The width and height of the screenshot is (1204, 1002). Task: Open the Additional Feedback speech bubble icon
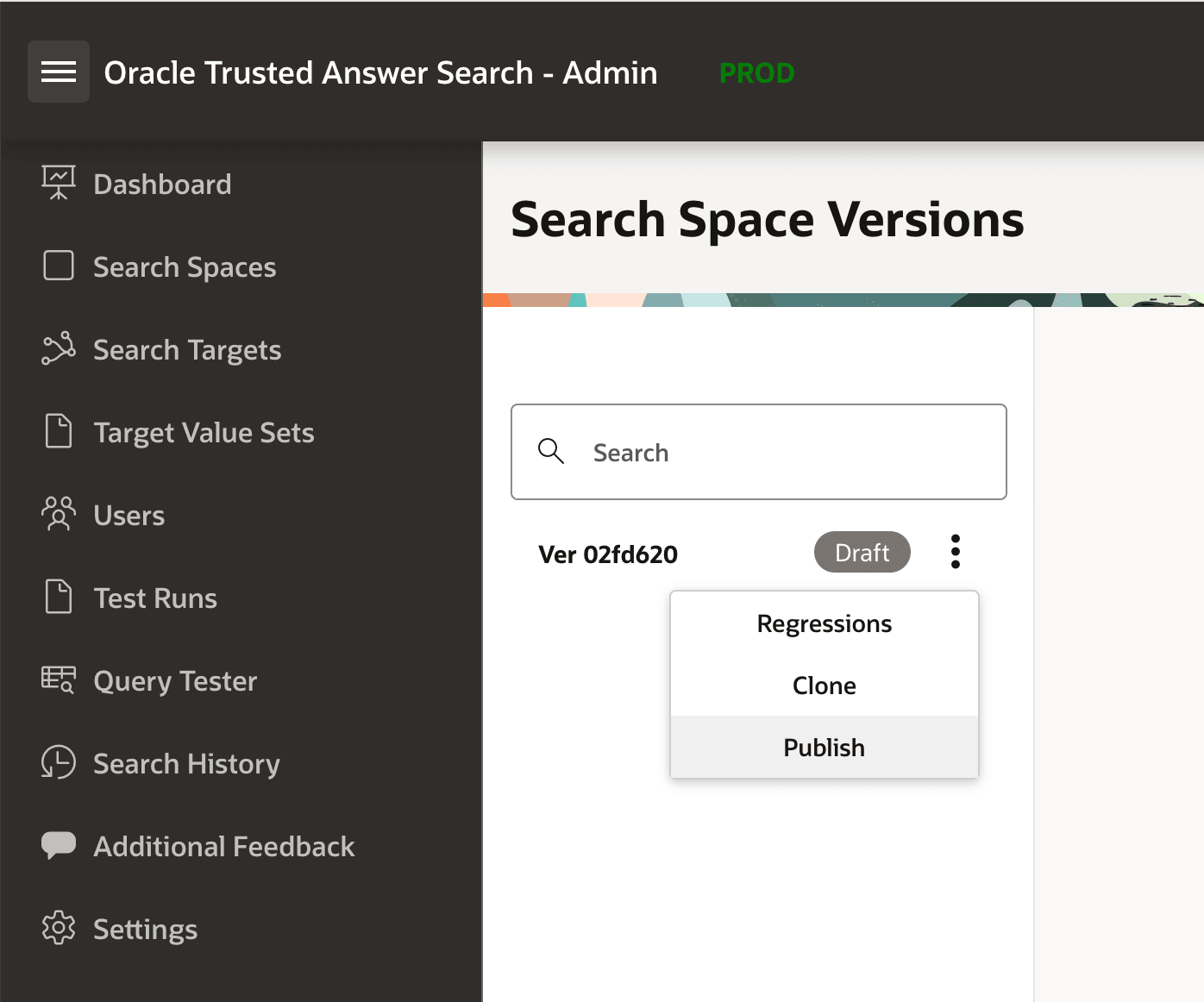pos(58,845)
